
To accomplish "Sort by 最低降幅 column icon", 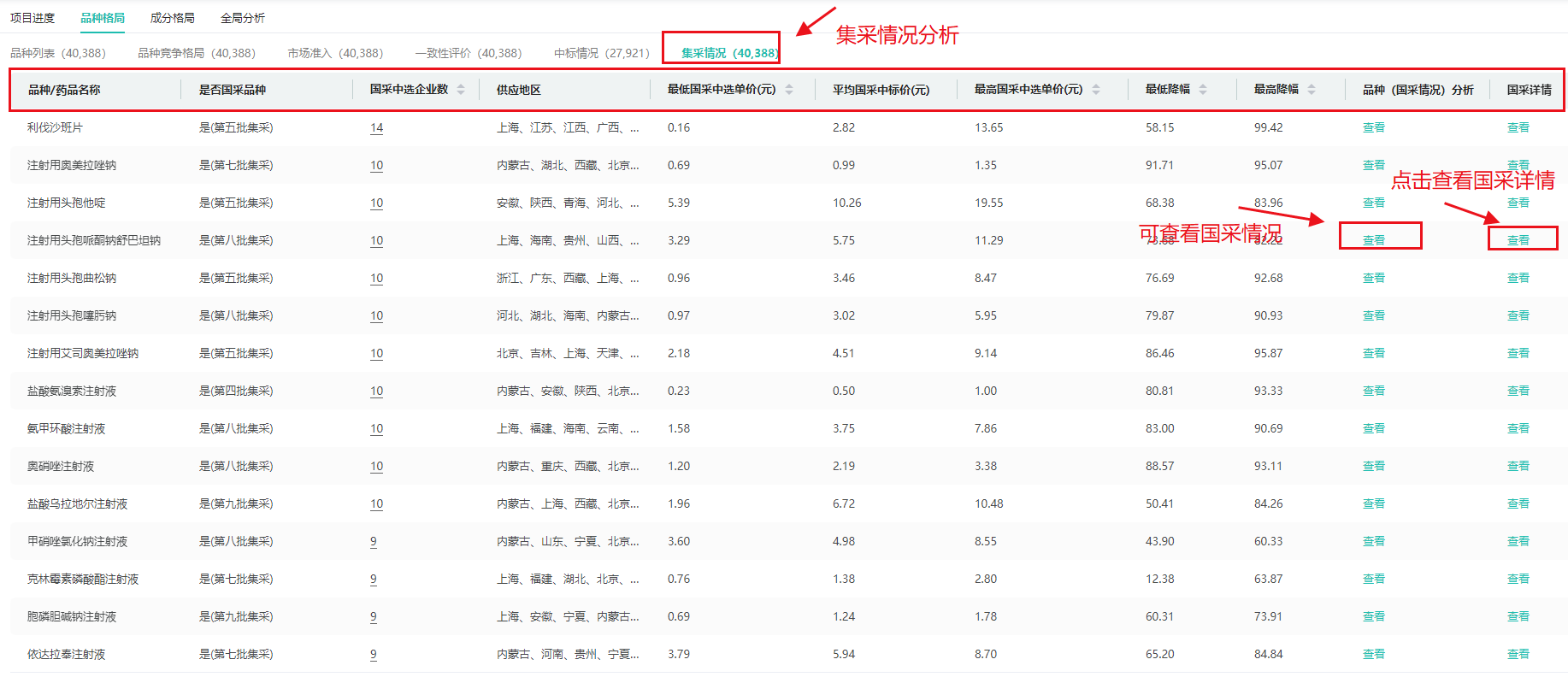I will tap(1202, 90).
